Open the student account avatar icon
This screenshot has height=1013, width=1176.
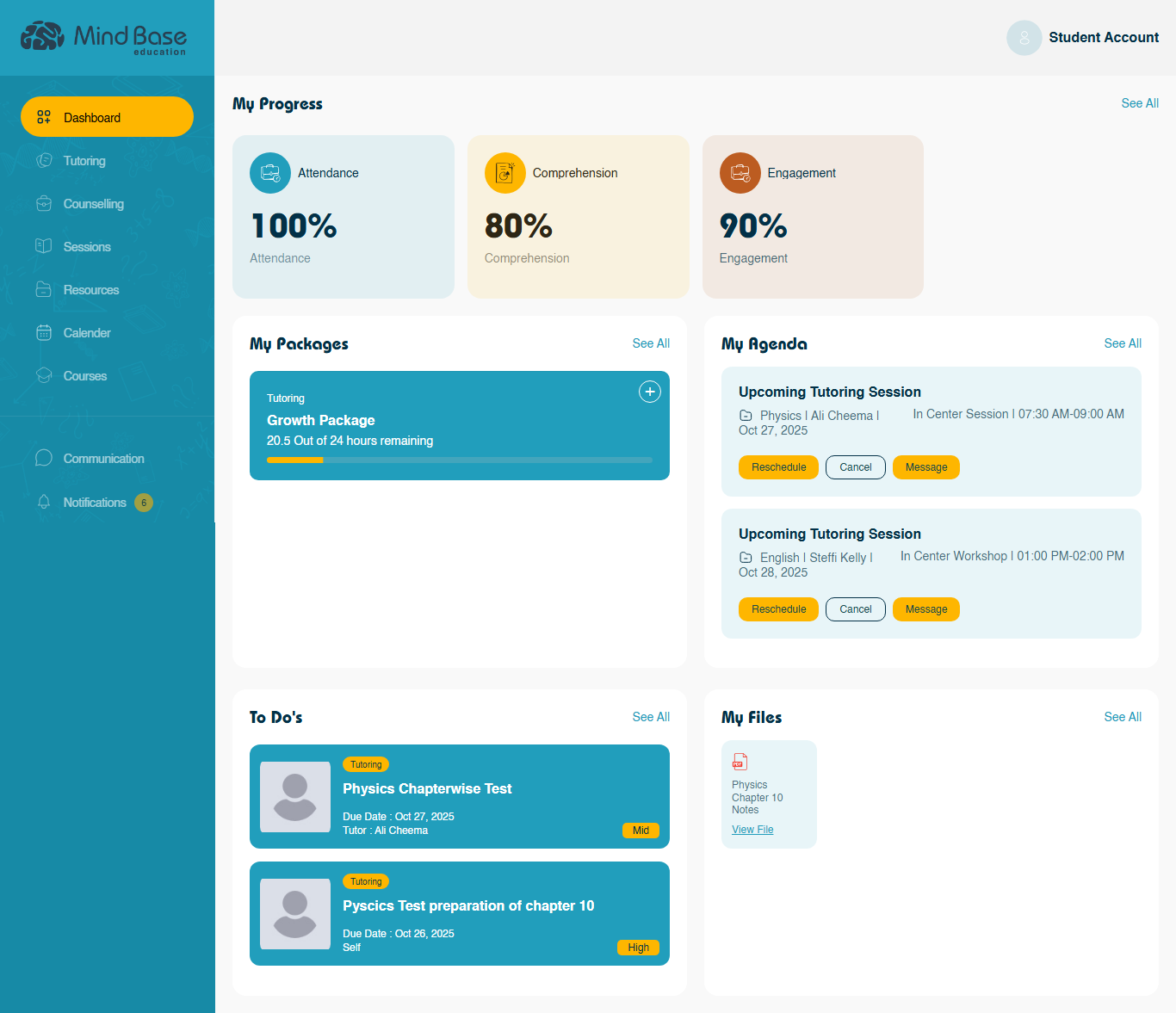coord(1024,38)
